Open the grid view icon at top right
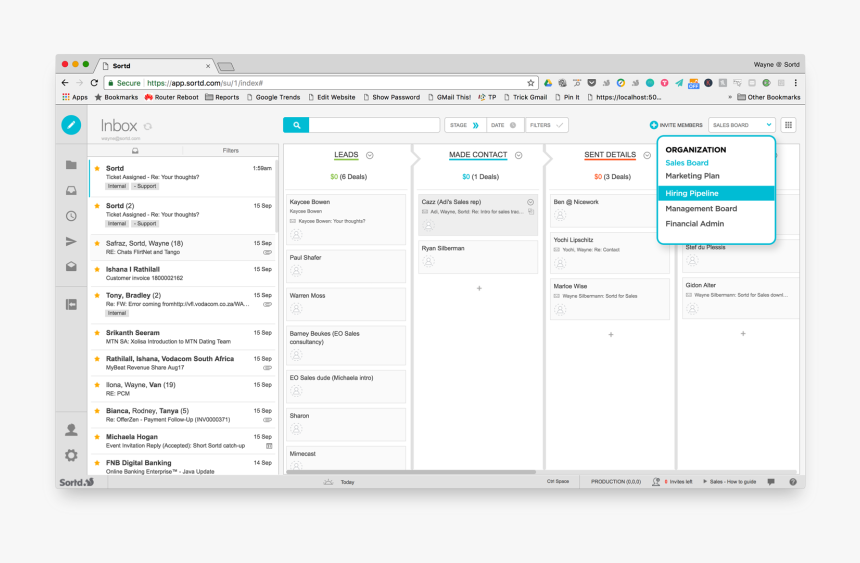Screen dimensions: 860x563 (788, 125)
